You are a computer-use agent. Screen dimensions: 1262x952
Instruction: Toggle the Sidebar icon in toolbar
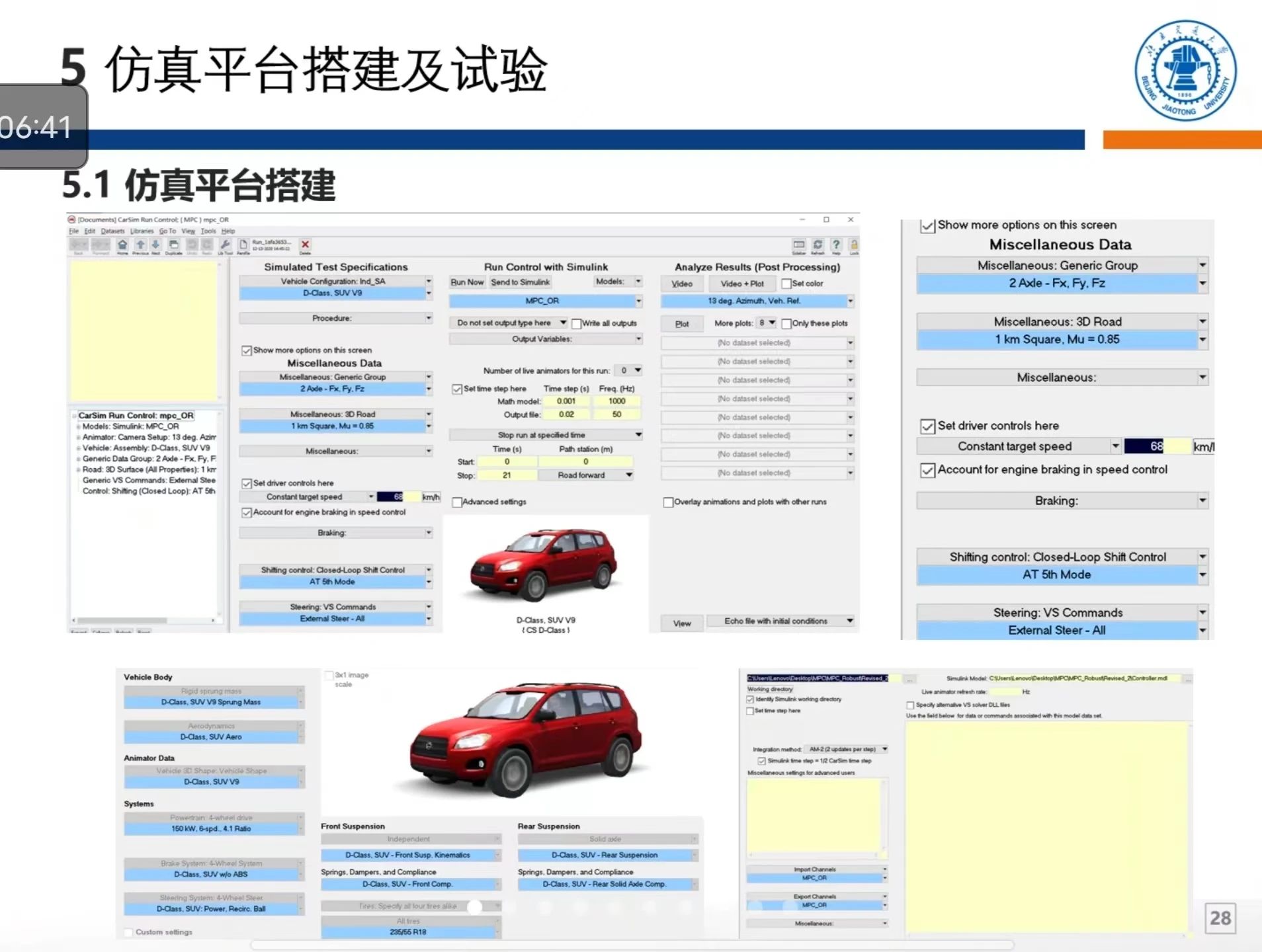799,245
